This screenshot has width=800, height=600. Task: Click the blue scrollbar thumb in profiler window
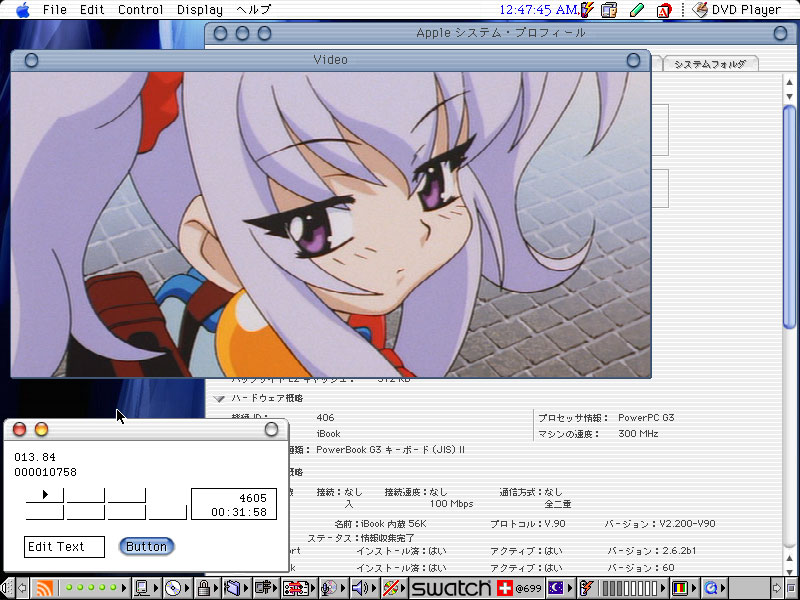[789, 215]
